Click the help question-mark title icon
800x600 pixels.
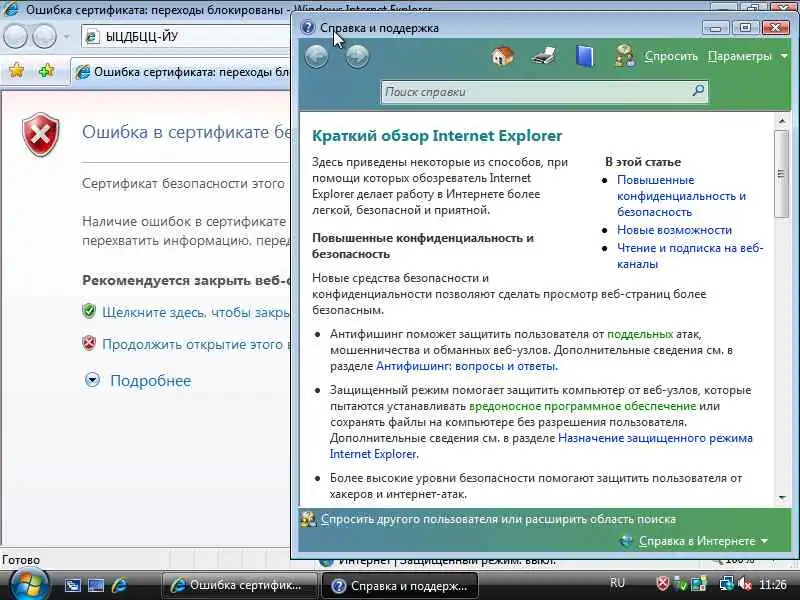[308, 27]
